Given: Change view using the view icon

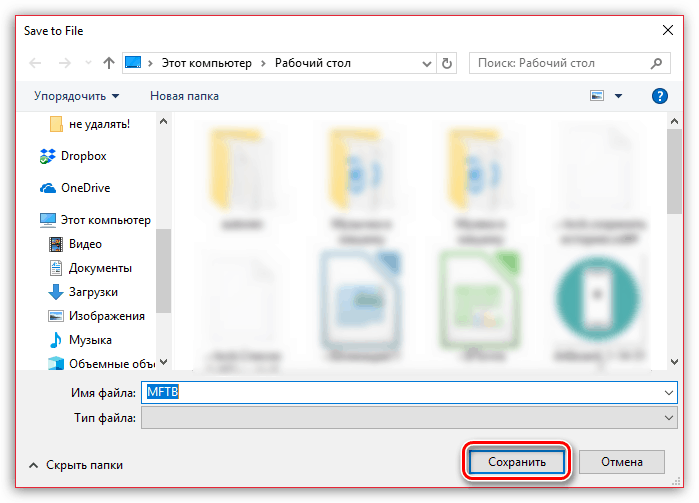Looking at the screenshot, I should (x=597, y=96).
